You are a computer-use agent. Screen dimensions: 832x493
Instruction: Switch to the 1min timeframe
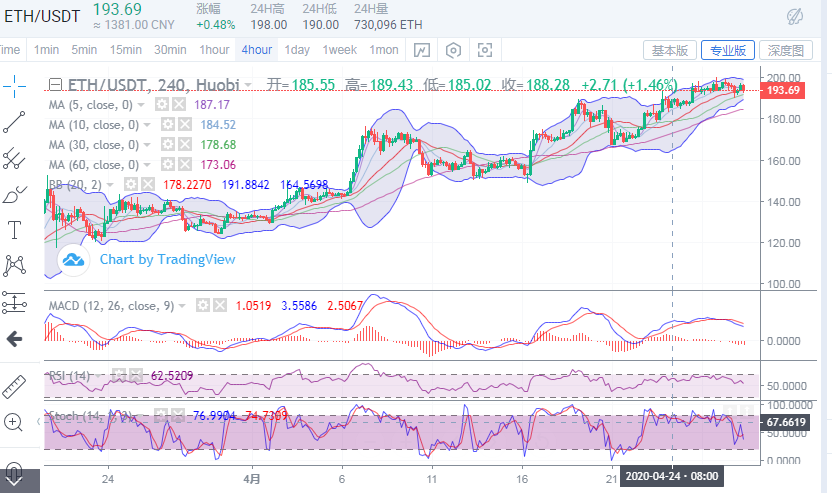pos(47,50)
